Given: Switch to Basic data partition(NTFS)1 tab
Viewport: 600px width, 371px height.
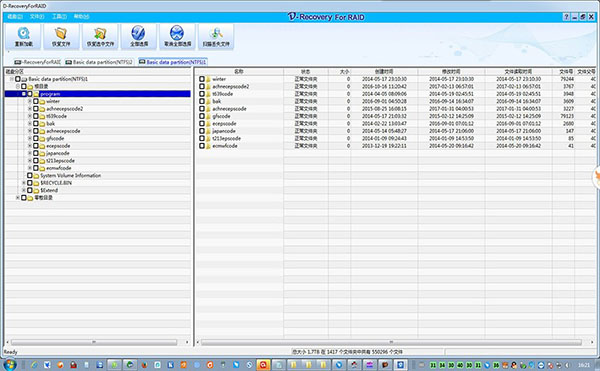Looking at the screenshot, I should [173, 62].
